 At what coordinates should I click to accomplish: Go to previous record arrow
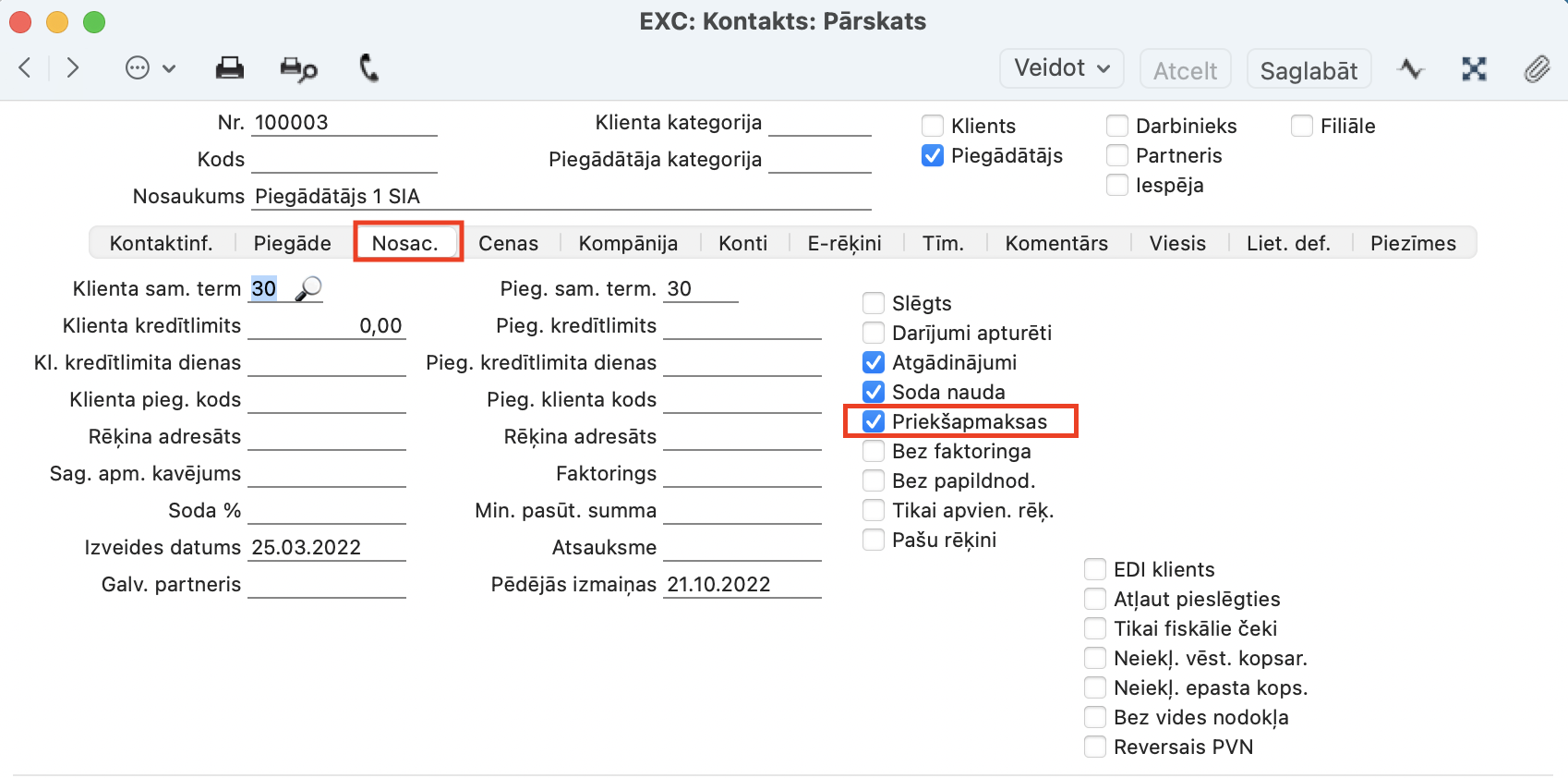click(26, 68)
